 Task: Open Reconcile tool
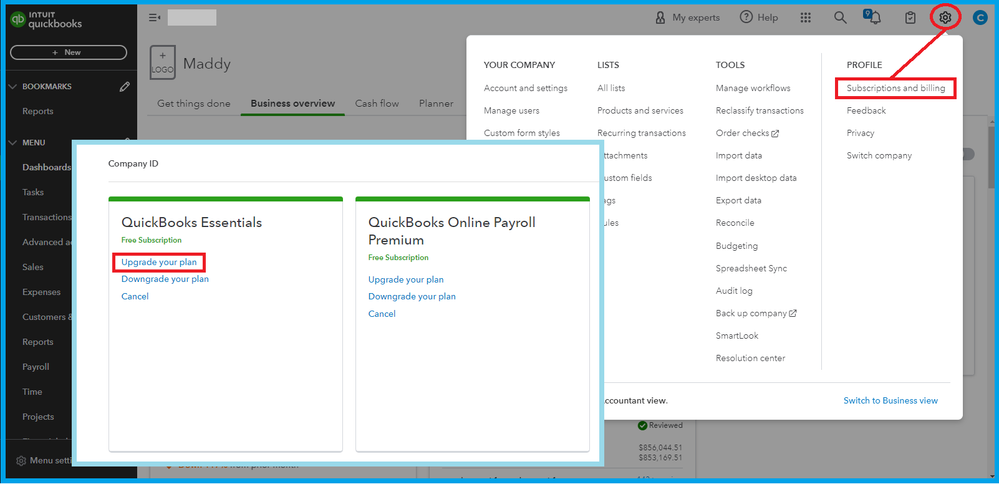[735, 223]
